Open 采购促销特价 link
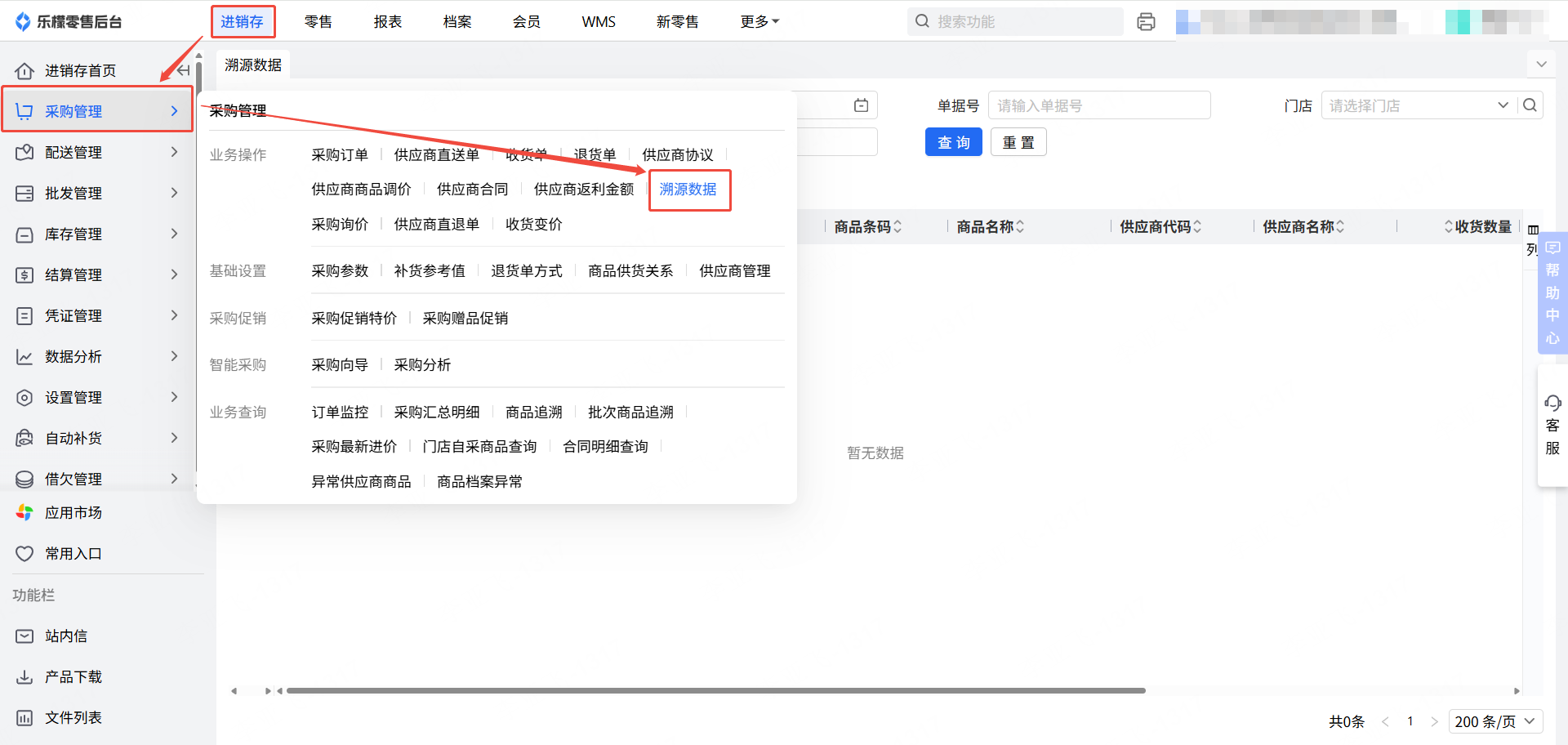The image size is (1568, 745). [x=354, y=319]
